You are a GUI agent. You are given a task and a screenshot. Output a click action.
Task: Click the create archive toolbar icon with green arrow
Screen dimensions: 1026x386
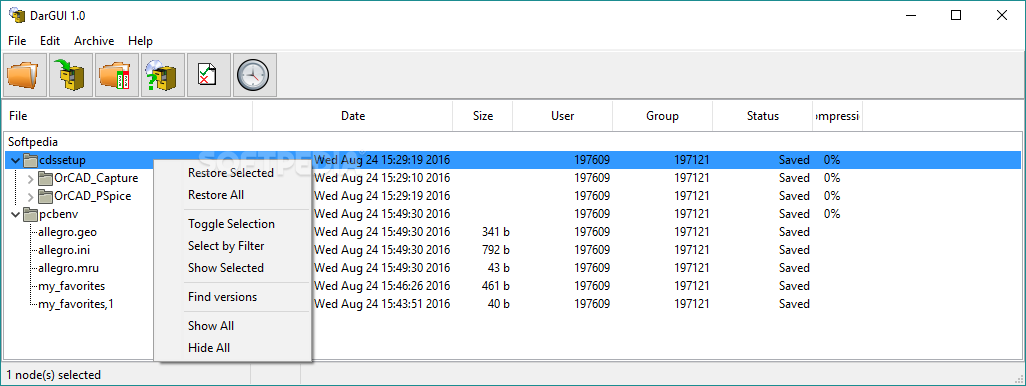71,75
